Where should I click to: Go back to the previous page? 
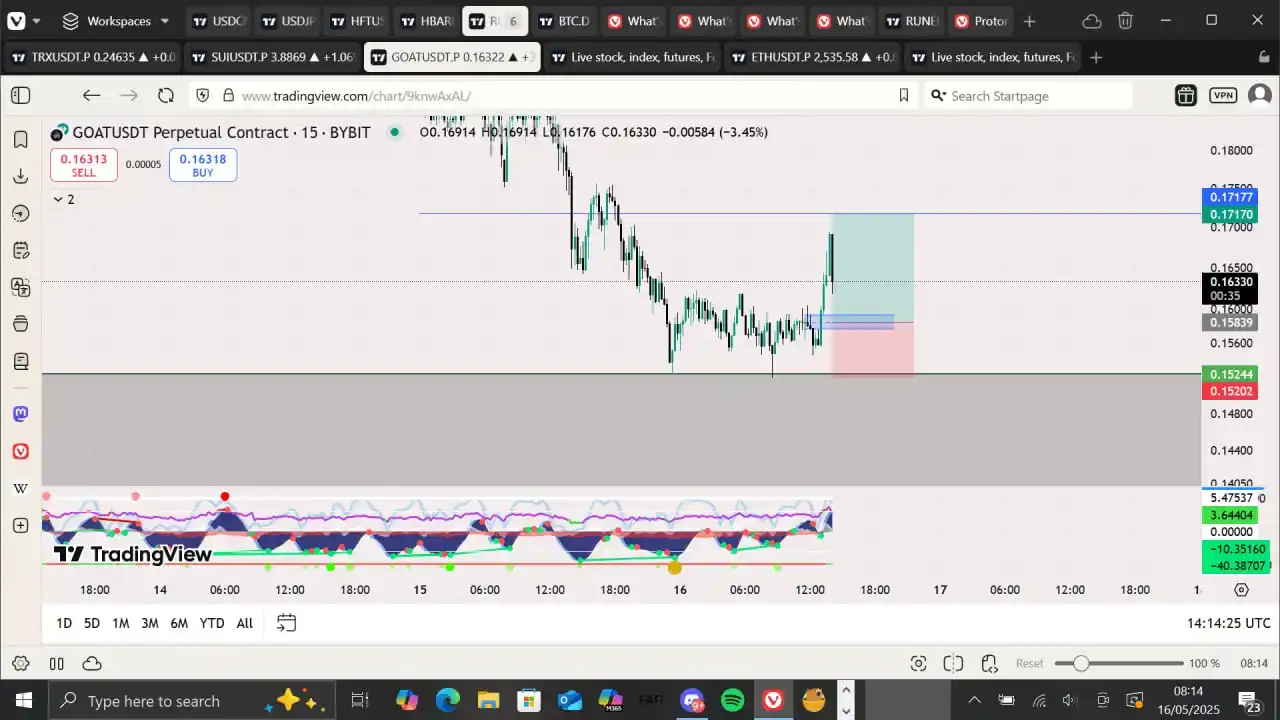[x=91, y=96]
